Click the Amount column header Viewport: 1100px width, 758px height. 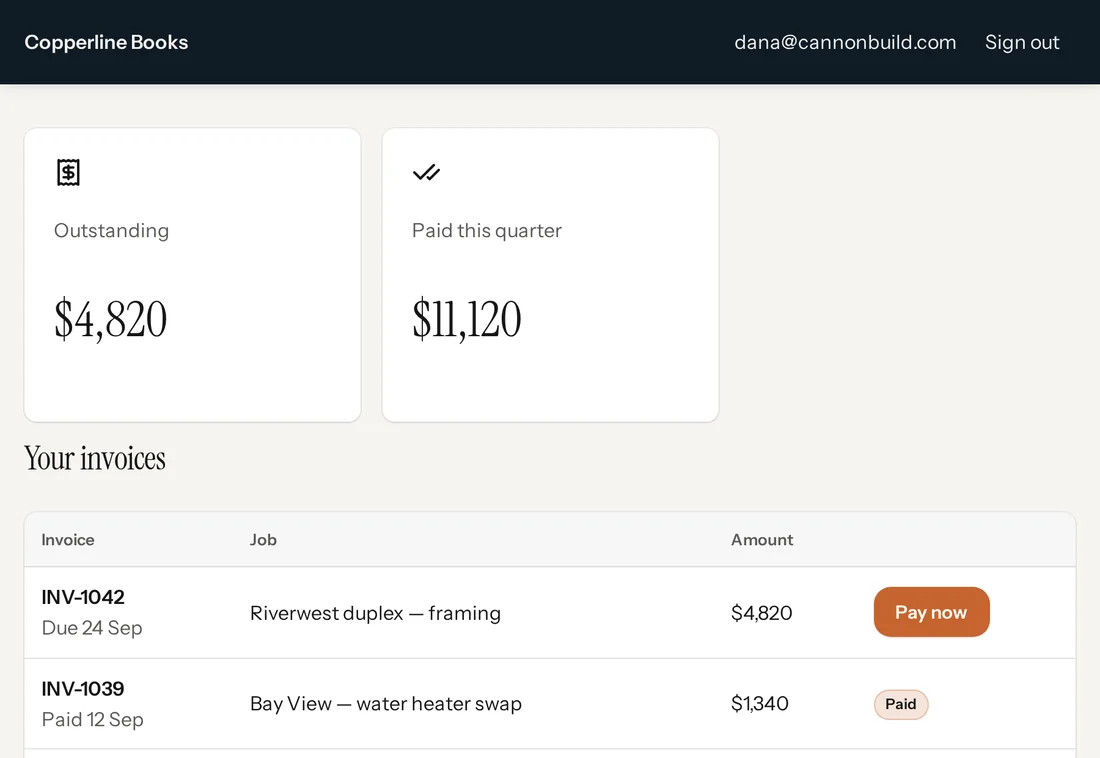click(762, 540)
